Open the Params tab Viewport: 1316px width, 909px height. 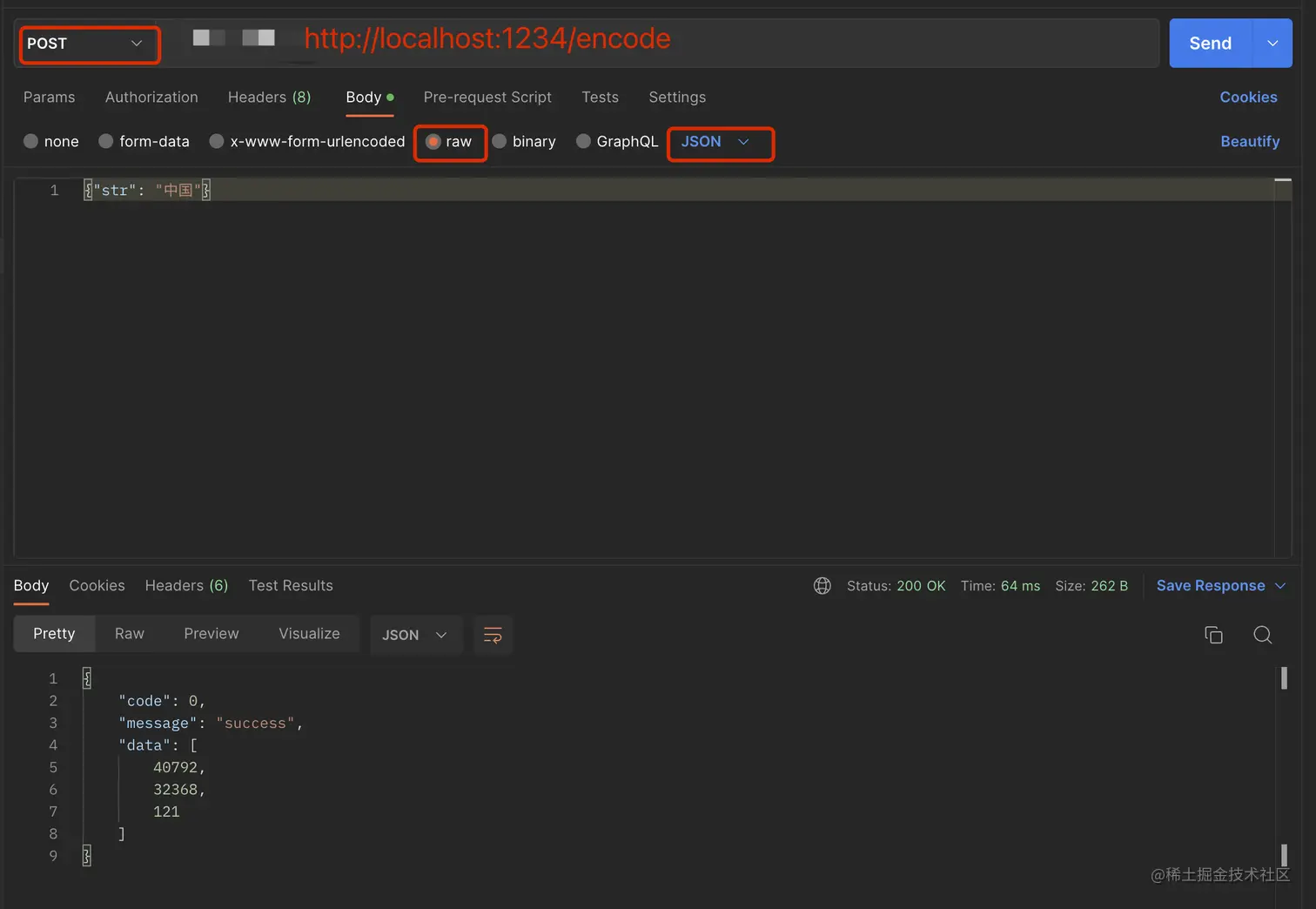(x=50, y=98)
